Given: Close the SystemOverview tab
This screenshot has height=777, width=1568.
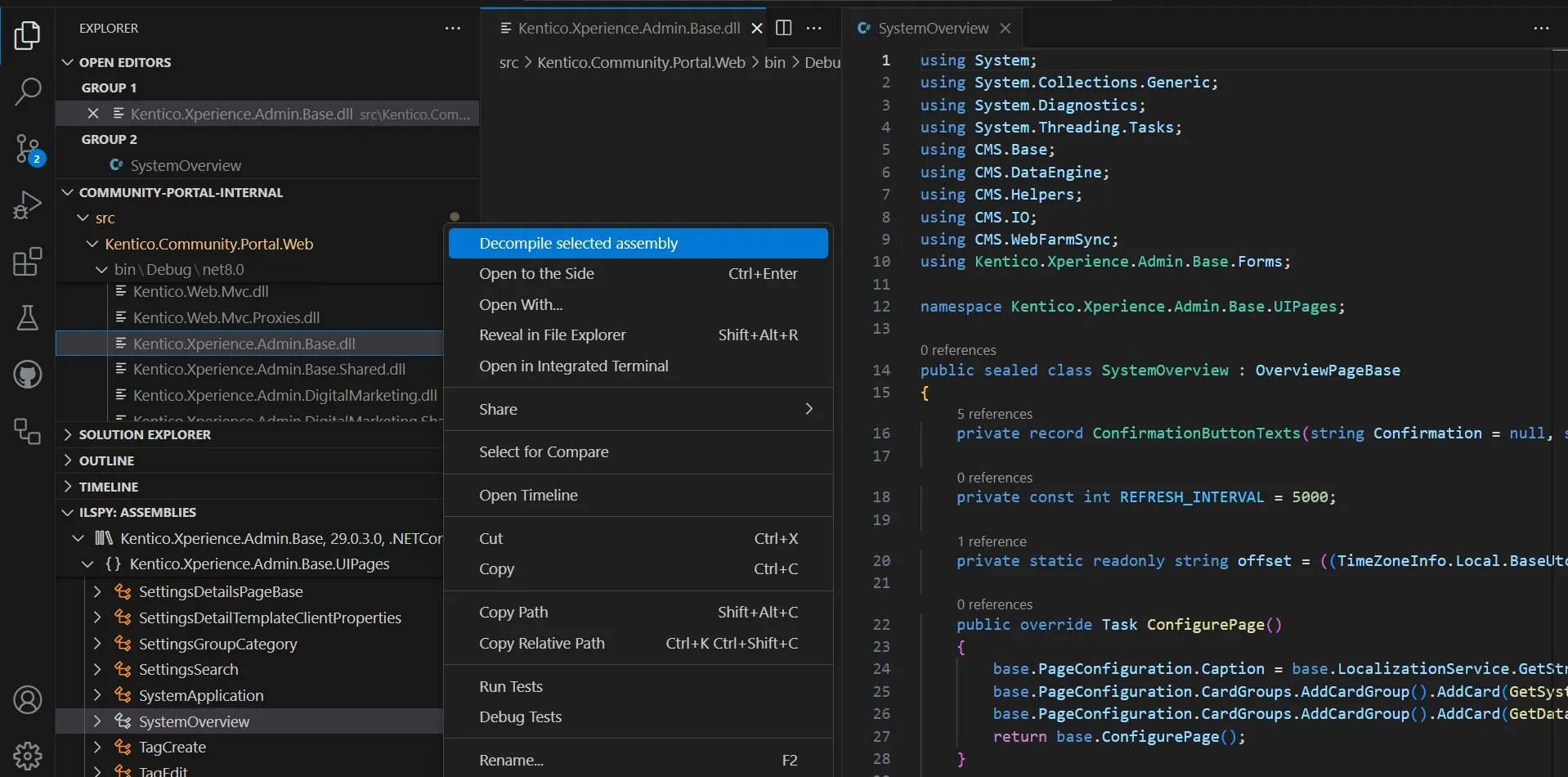Looking at the screenshot, I should 1006,29.
